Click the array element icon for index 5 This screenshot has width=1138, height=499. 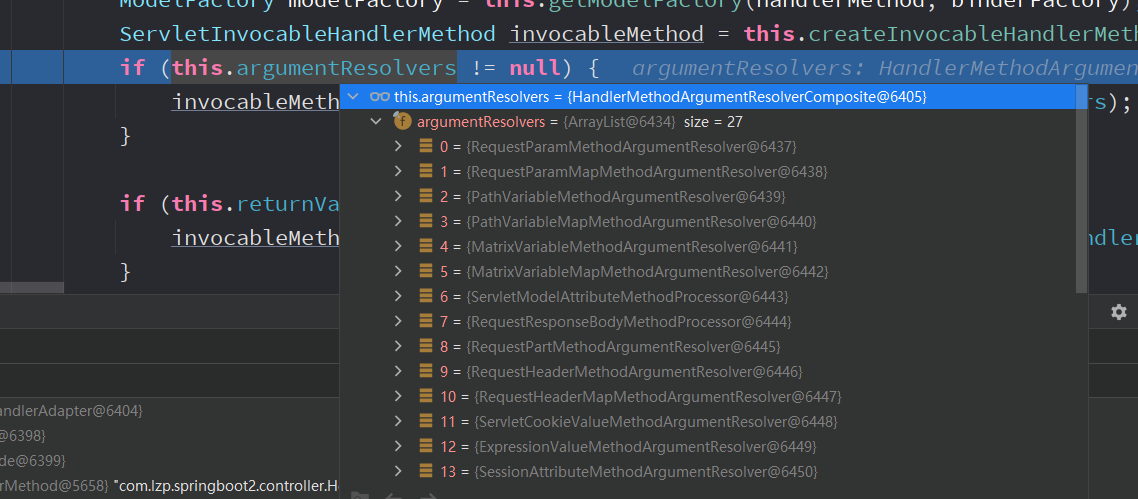[x=427, y=271]
